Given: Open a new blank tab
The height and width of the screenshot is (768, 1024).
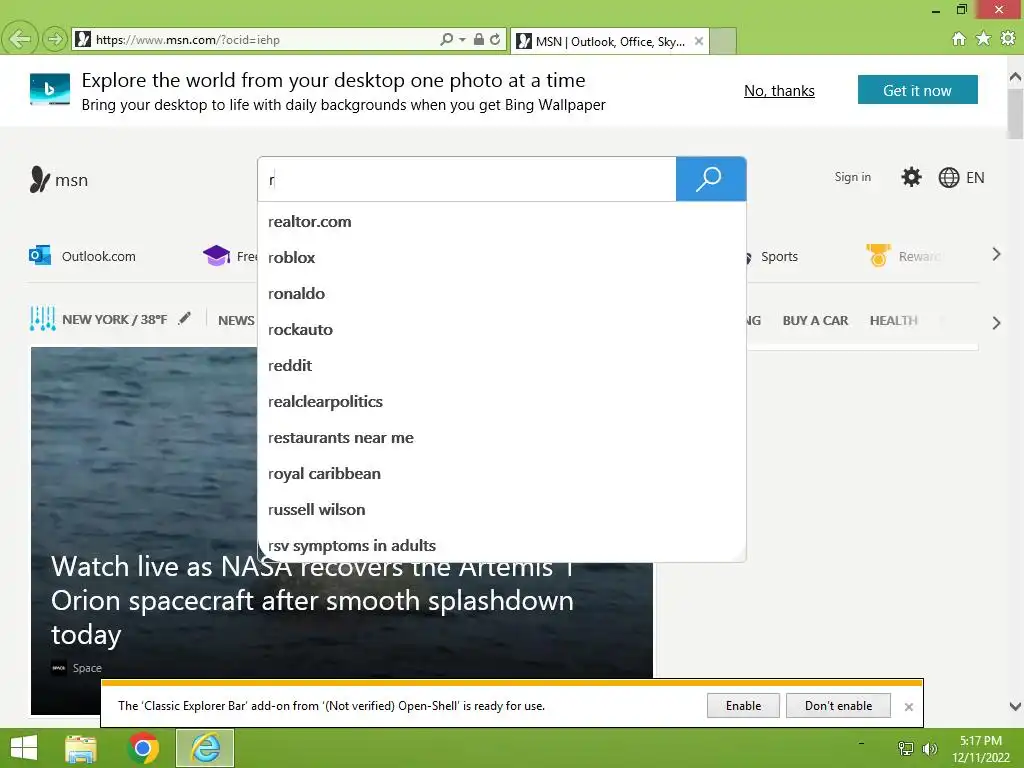Looking at the screenshot, I should pos(723,41).
